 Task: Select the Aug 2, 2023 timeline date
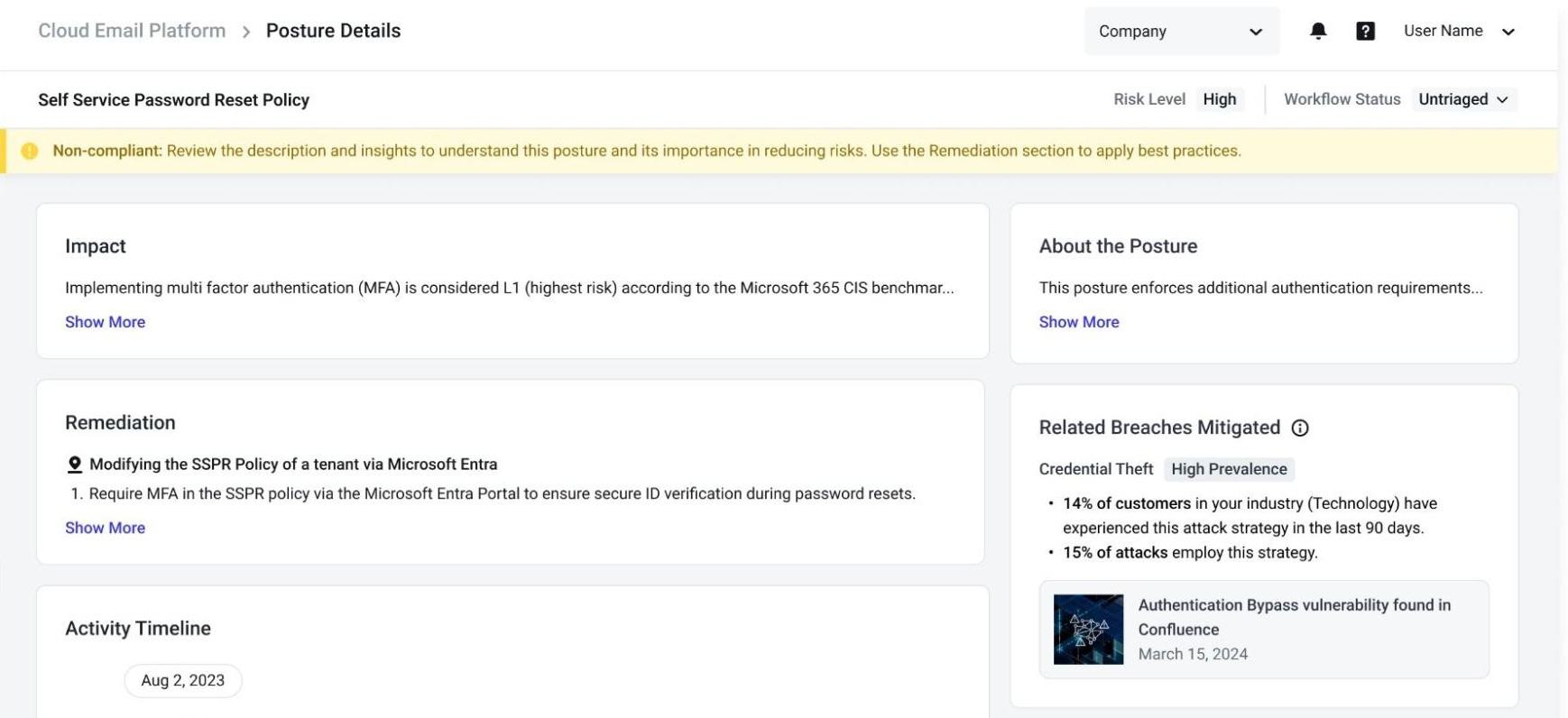point(183,680)
